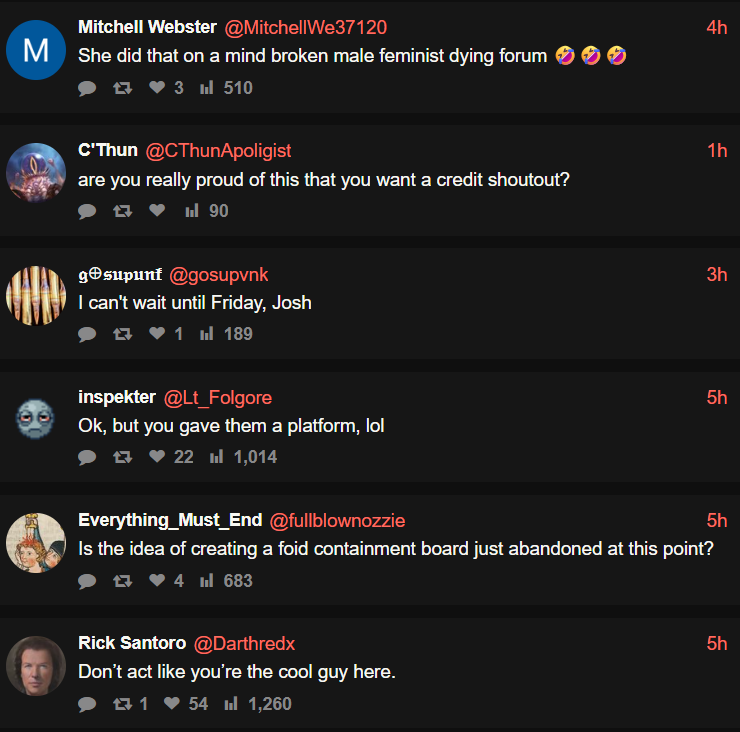This screenshot has width=740, height=732.
Task: Click the Everything_Must_End display name
Action: tap(170, 520)
